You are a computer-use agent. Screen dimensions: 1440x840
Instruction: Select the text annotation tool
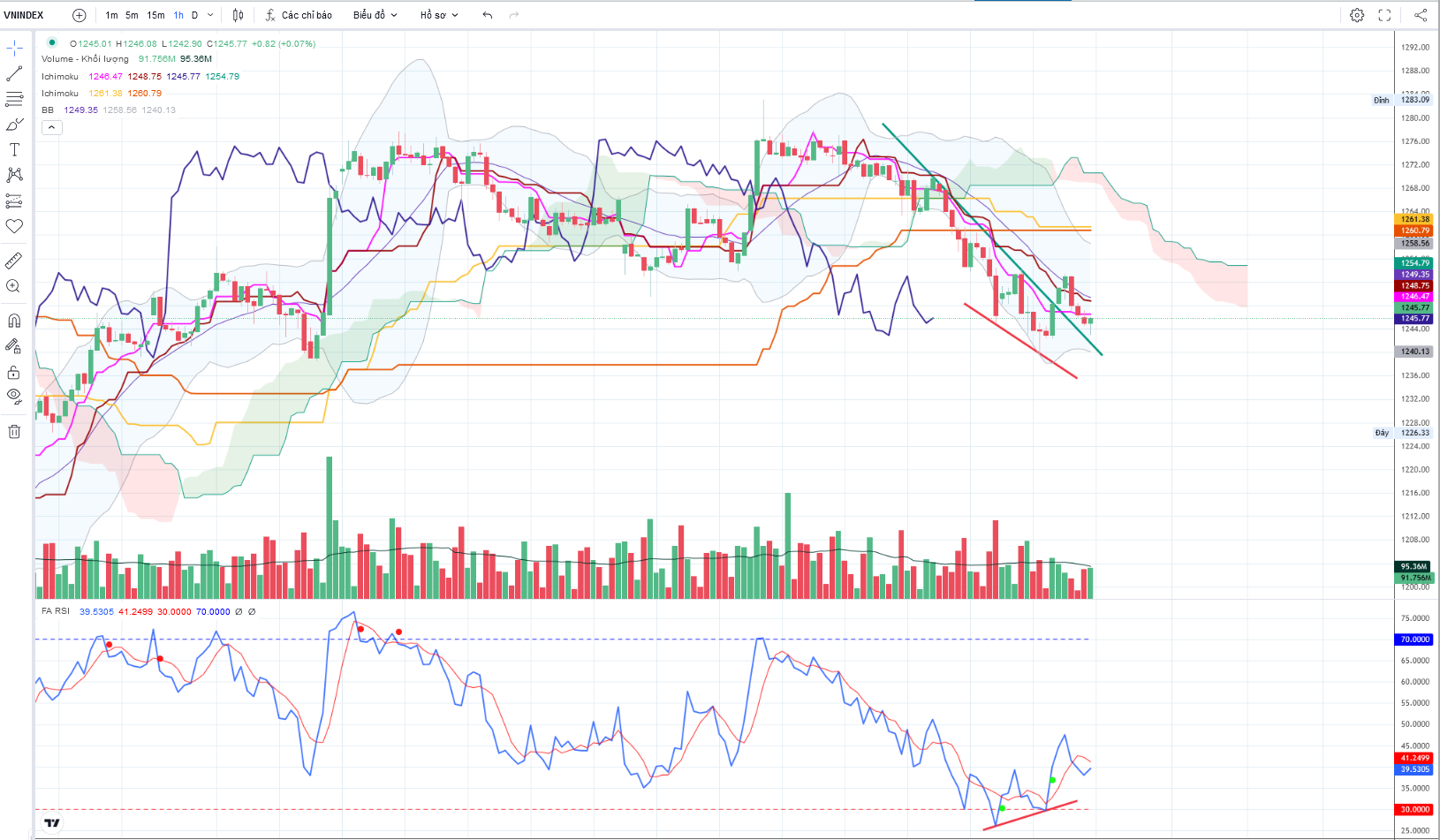(x=14, y=150)
